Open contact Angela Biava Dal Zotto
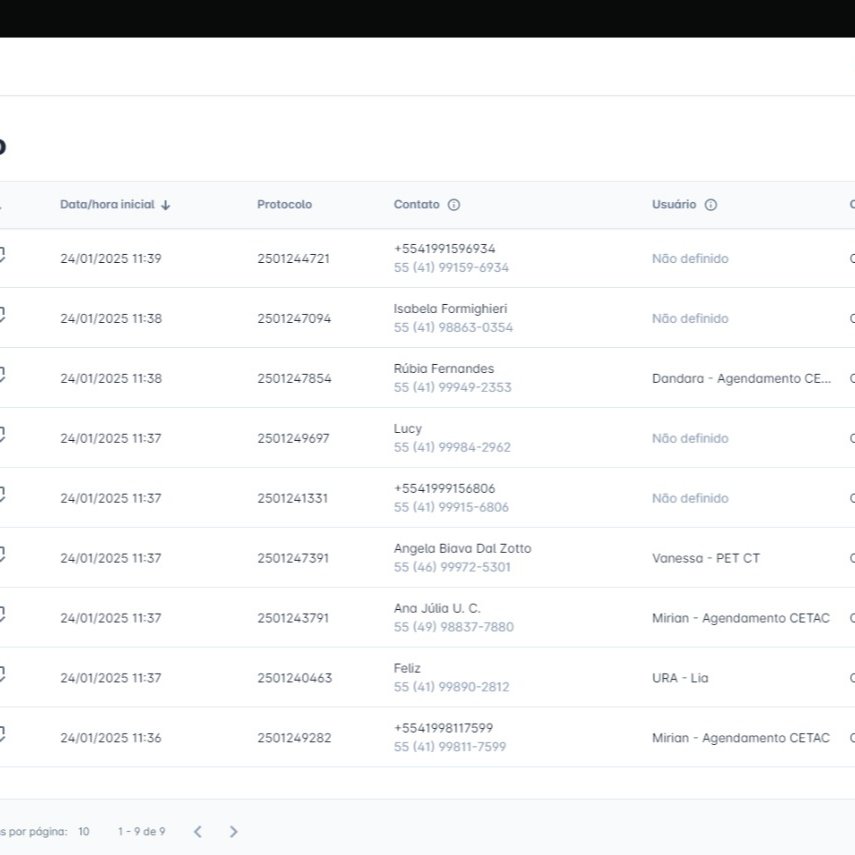Screen dimensions: 855x855 (462, 549)
